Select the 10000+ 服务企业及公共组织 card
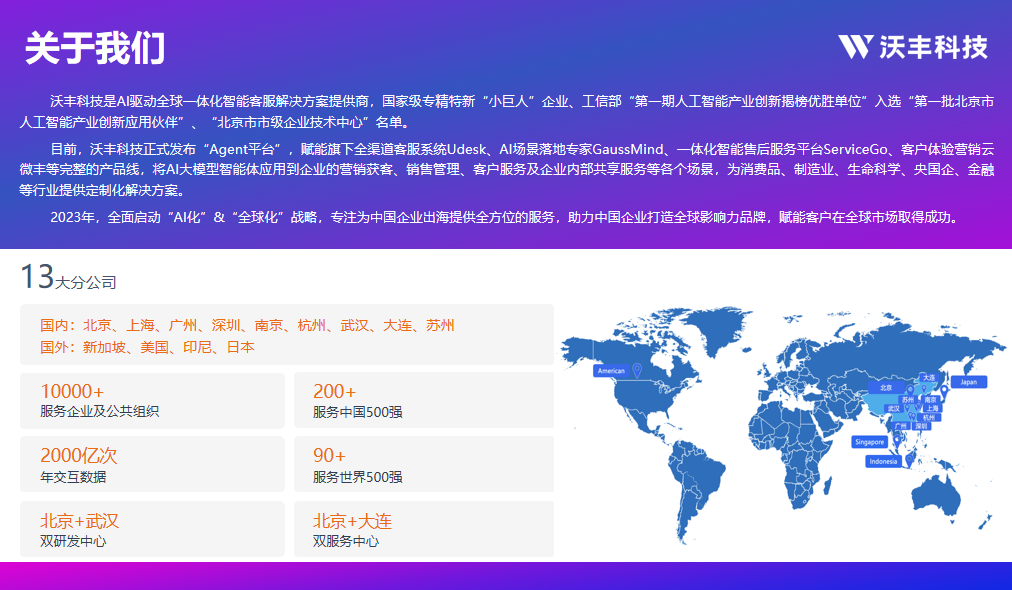The image size is (1012, 590). pos(152,400)
